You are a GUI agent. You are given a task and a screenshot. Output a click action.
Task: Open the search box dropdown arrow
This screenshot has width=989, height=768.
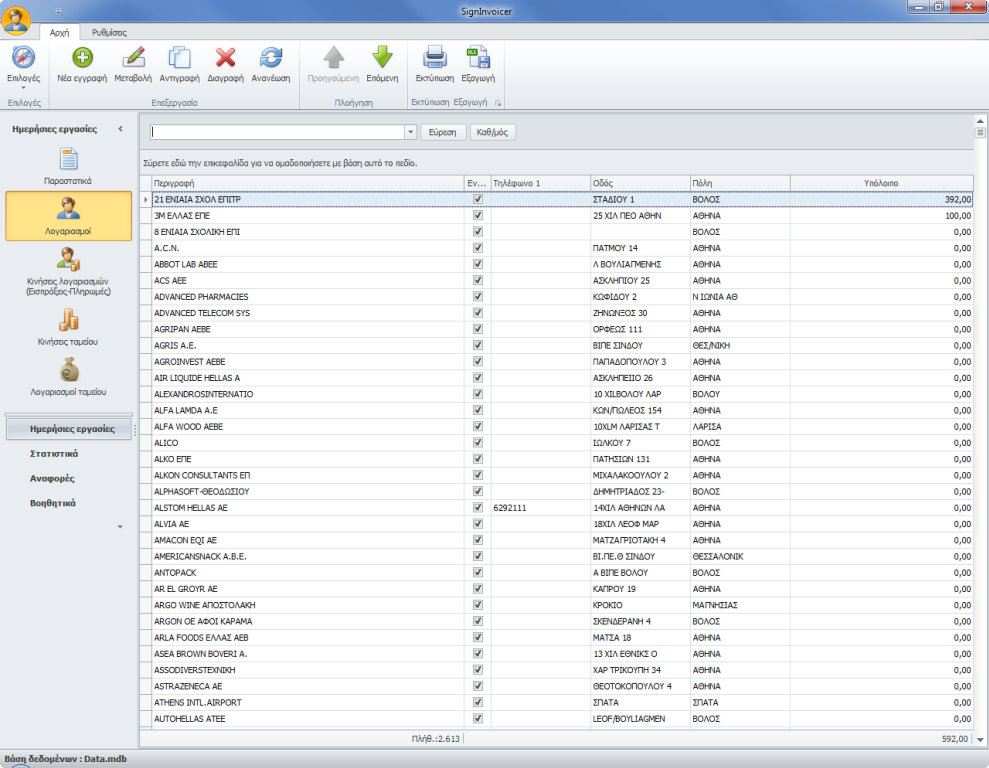click(x=411, y=132)
